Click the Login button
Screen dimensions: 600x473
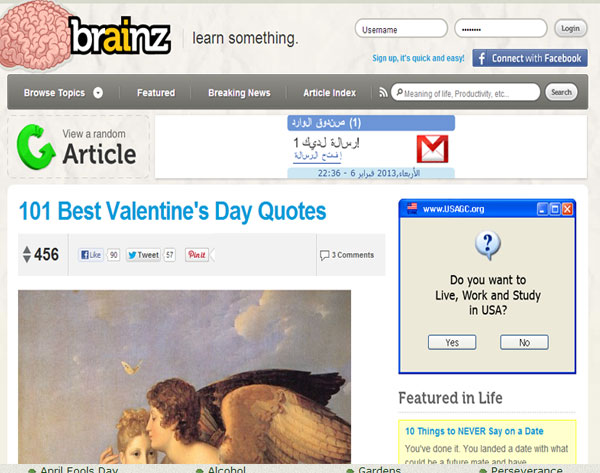[571, 29]
